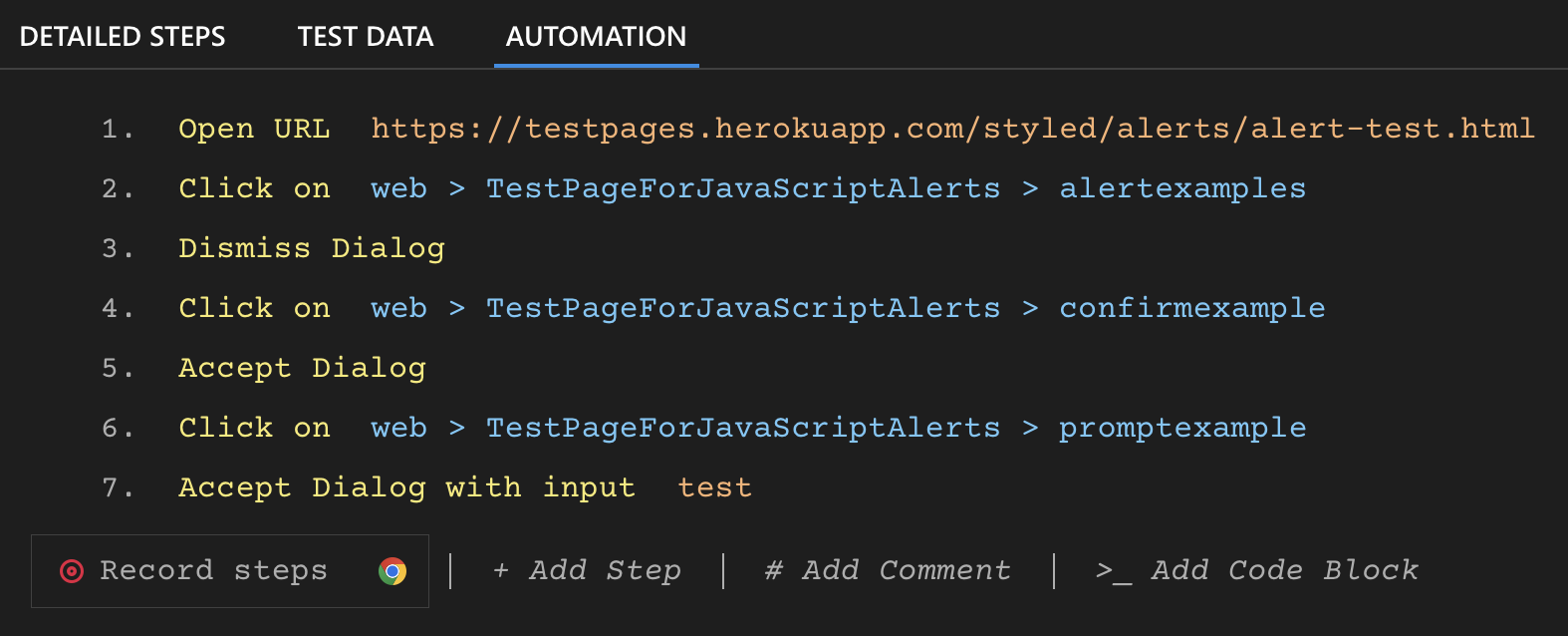This screenshot has width=1568, height=636.
Task: Select the Dismiss Dialog step
Action: click(x=311, y=247)
